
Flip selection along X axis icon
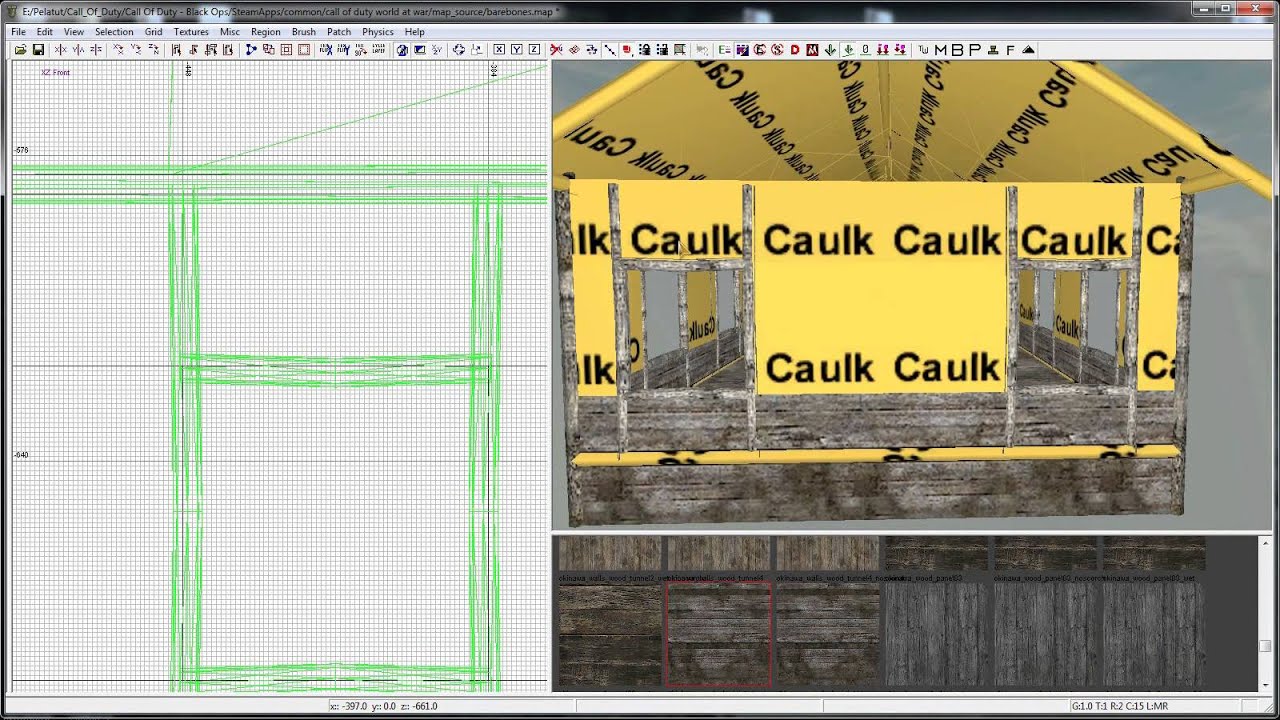(x=60, y=49)
